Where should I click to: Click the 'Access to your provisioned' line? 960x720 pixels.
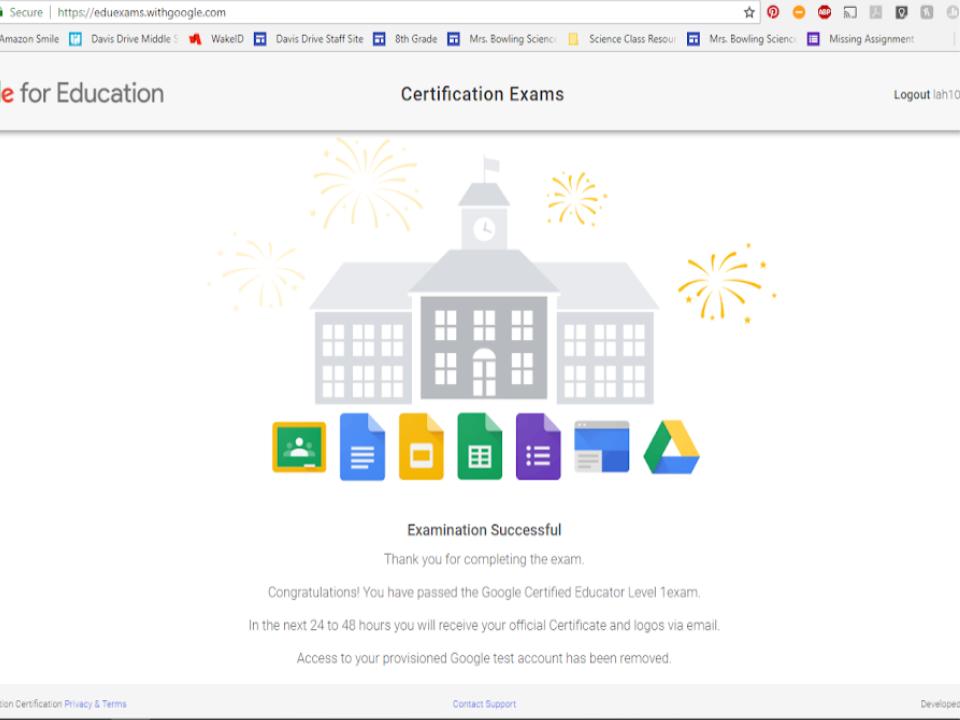pos(484,659)
